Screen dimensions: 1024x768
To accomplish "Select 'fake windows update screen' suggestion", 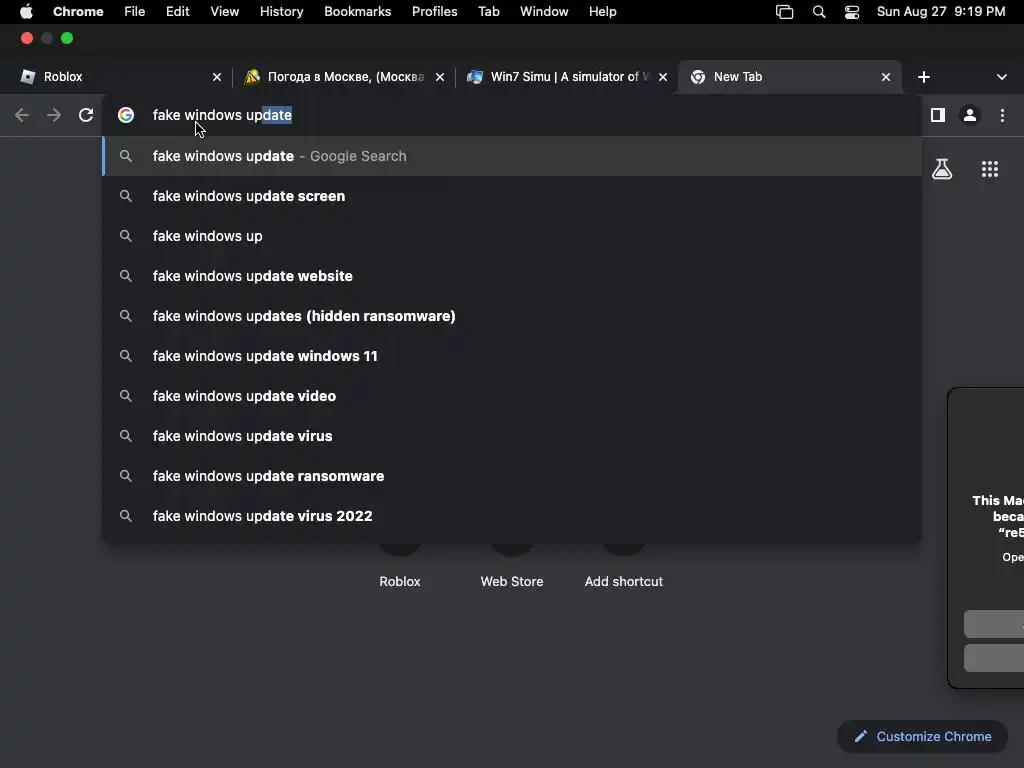I will click(512, 196).
